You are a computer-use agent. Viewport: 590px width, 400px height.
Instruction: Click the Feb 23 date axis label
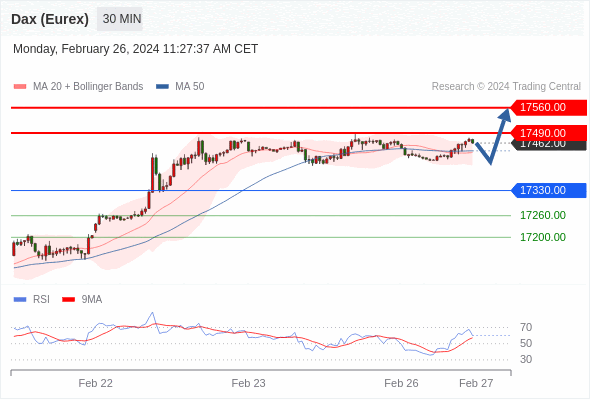click(x=248, y=383)
